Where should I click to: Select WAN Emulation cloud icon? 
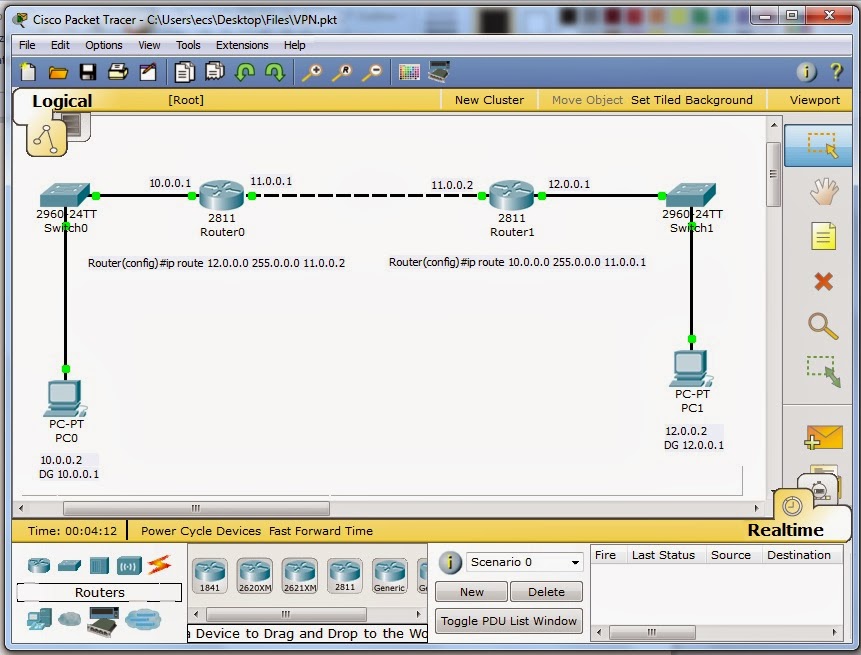69,620
